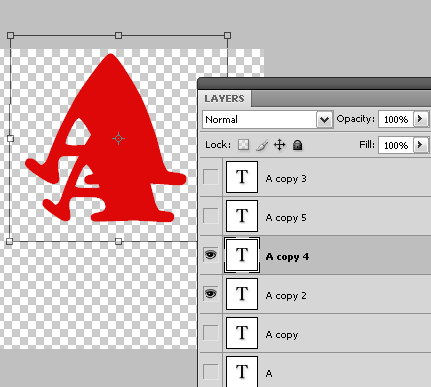Viewport: 431px width, 387px height.
Task: Switch to the LAYERS tab
Action: pyautogui.click(x=224, y=99)
